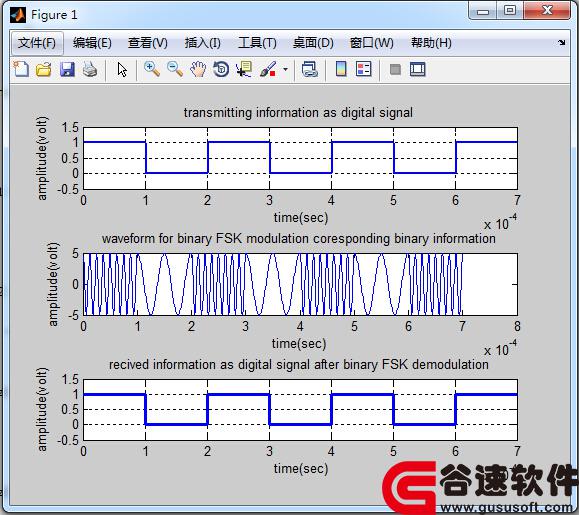Click inside the FSK modulation waveform plot
579x515 pixels.
[x=300, y=284]
